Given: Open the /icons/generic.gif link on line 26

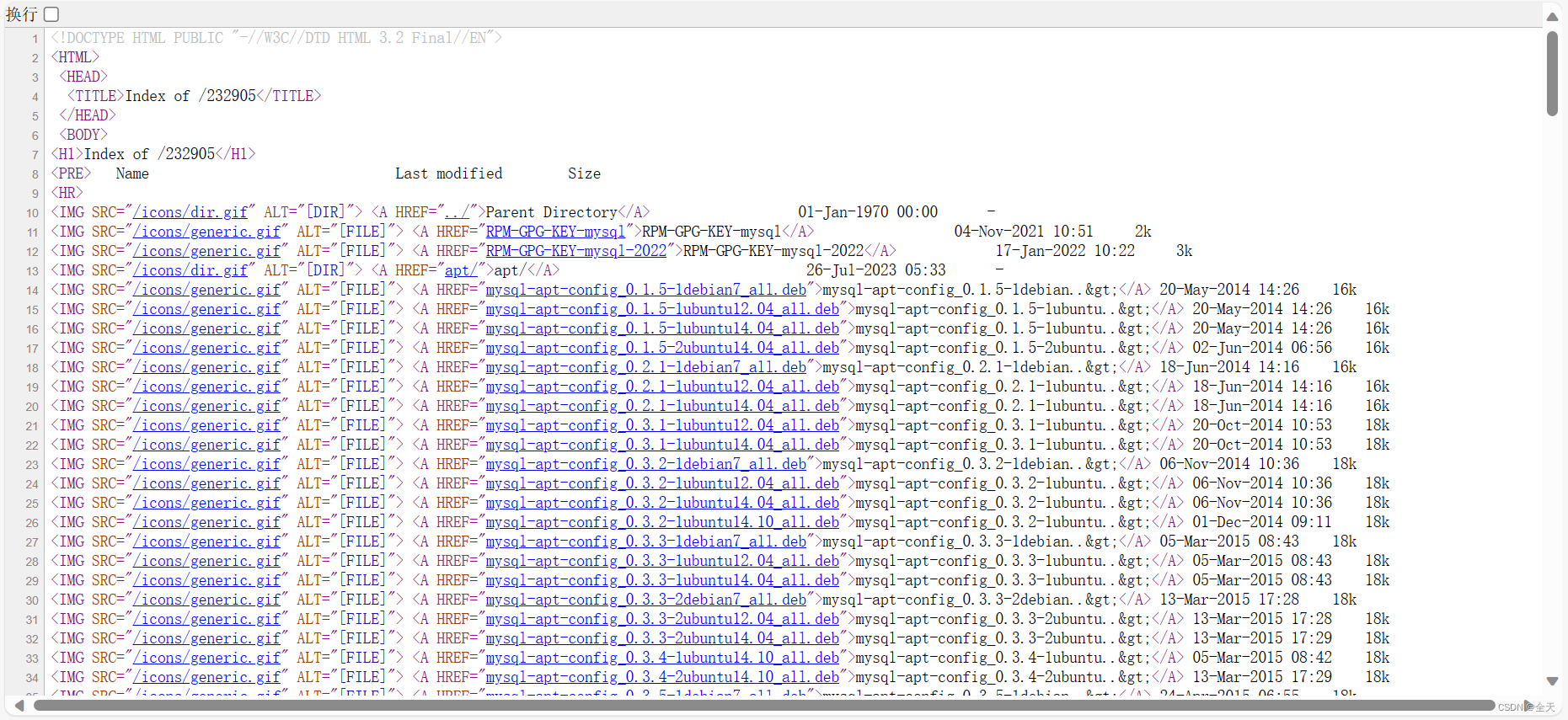Looking at the screenshot, I should coord(207,522).
